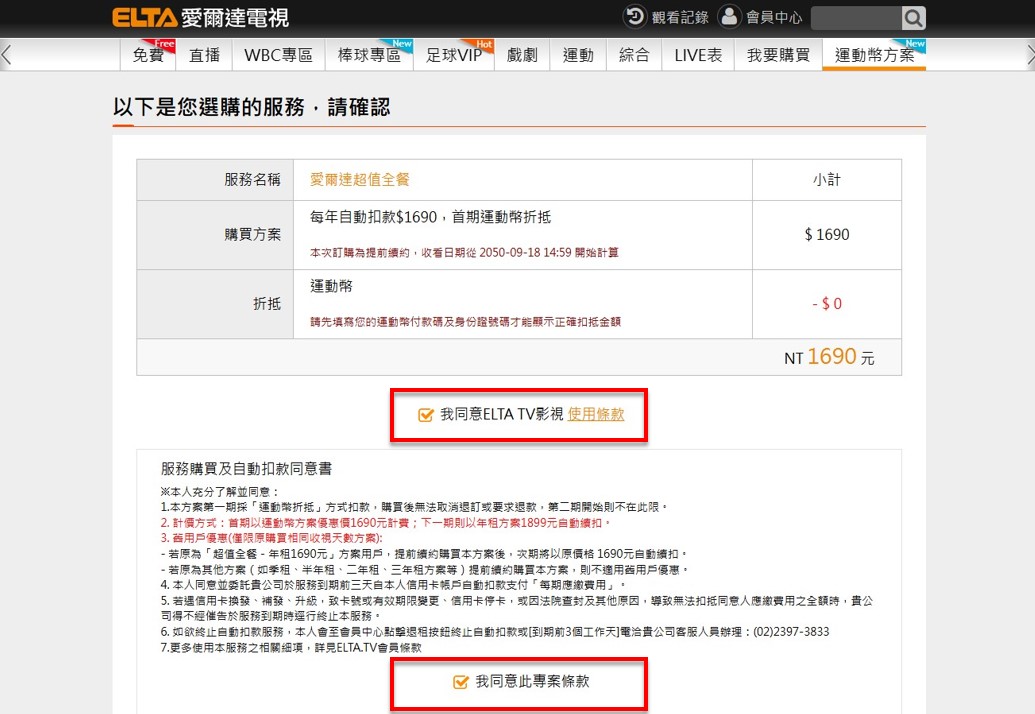Click the 觀看記錄 text link
This screenshot has width=1035, height=714.
(680, 17)
